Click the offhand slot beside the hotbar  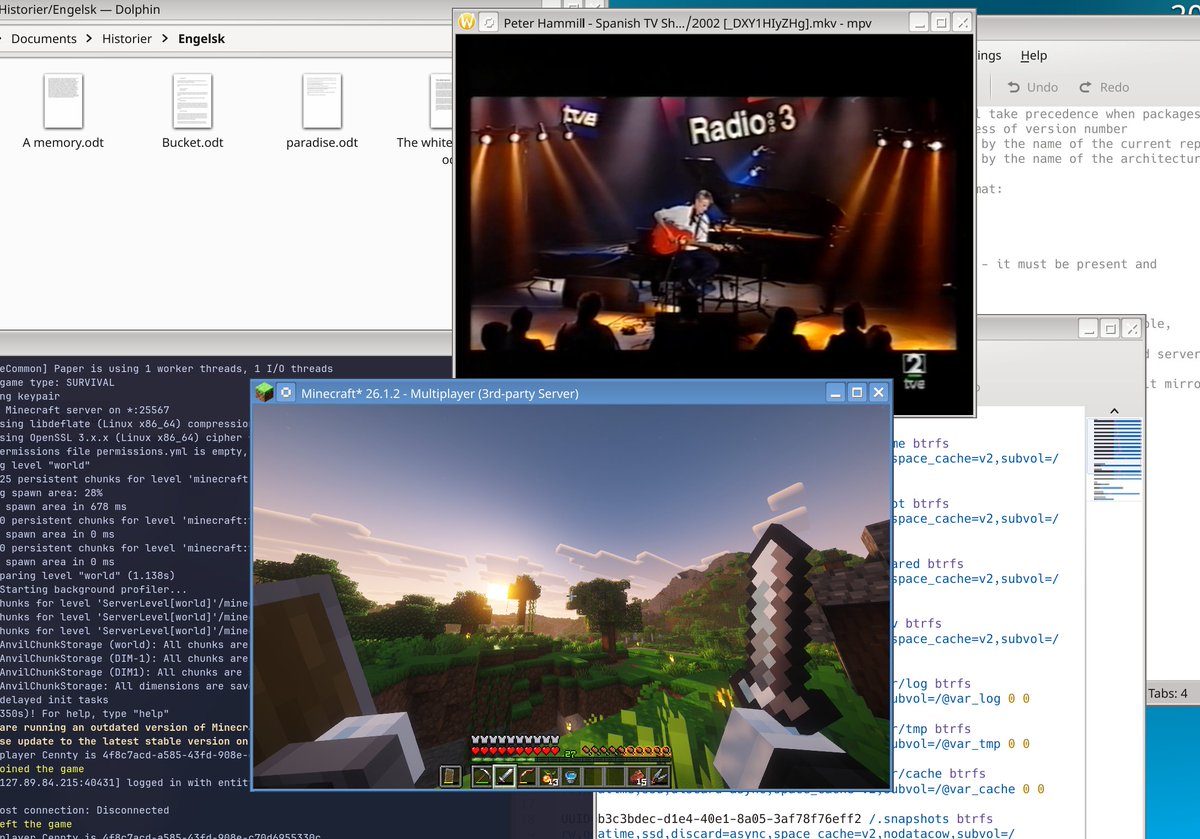450,776
